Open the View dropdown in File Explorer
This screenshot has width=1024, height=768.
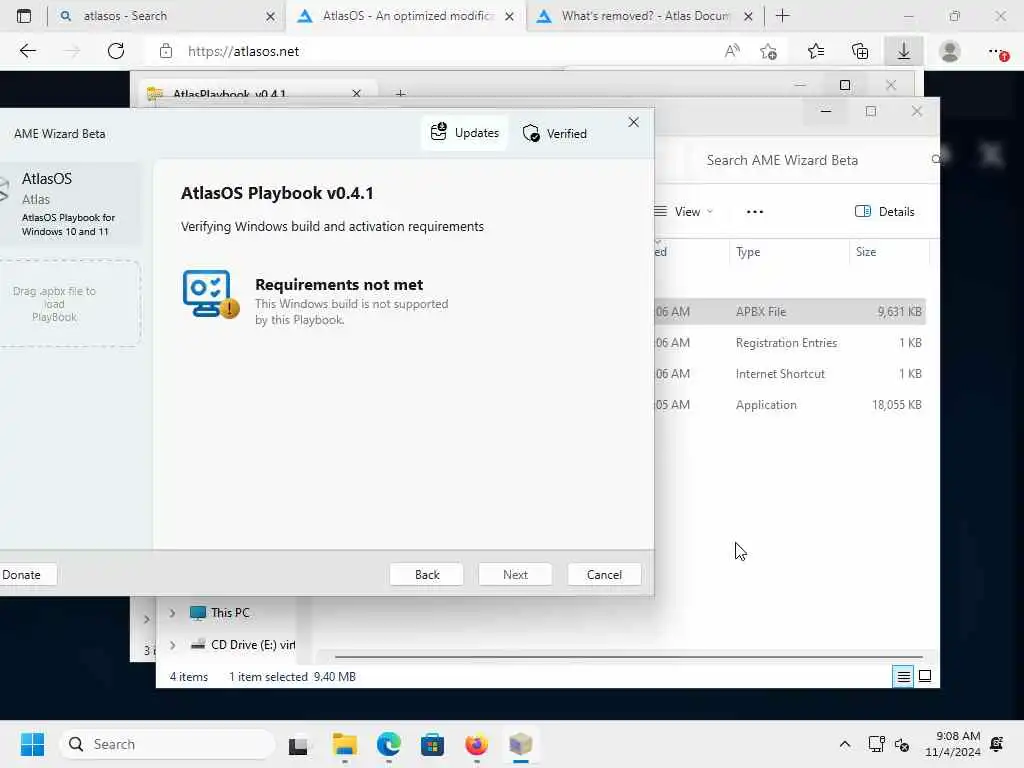pos(684,212)
